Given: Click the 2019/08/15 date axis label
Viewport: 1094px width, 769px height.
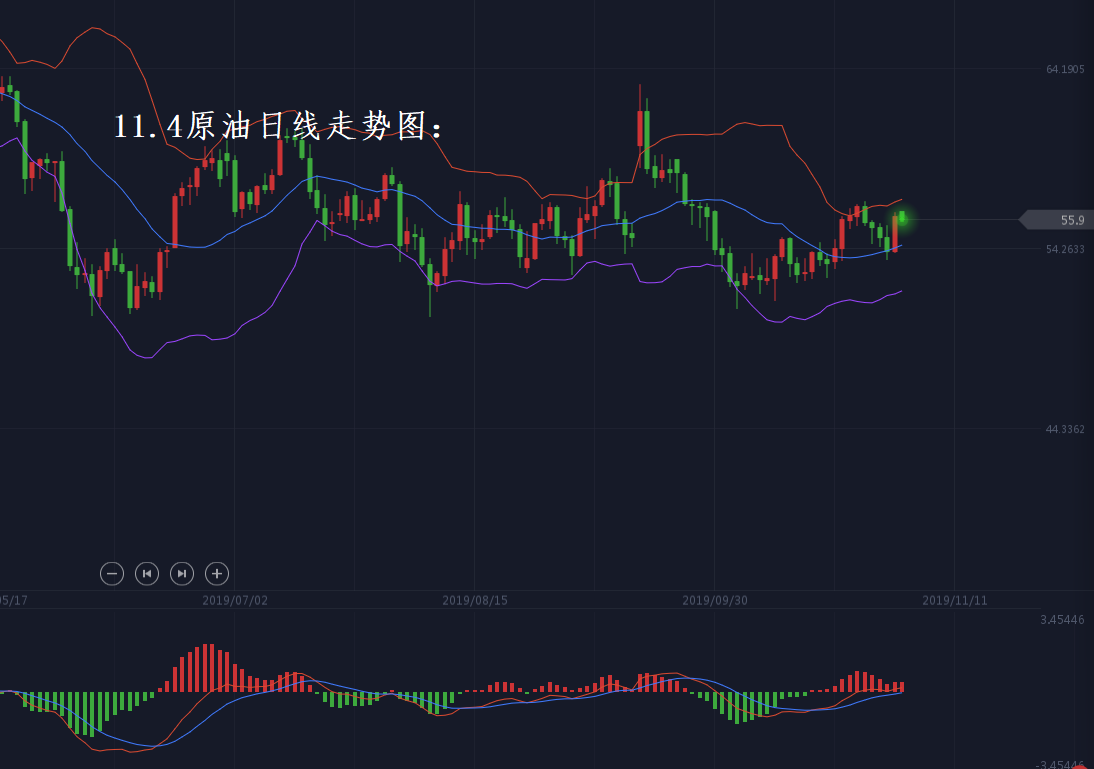Looking at the screenshot, I should coord(475,601).
